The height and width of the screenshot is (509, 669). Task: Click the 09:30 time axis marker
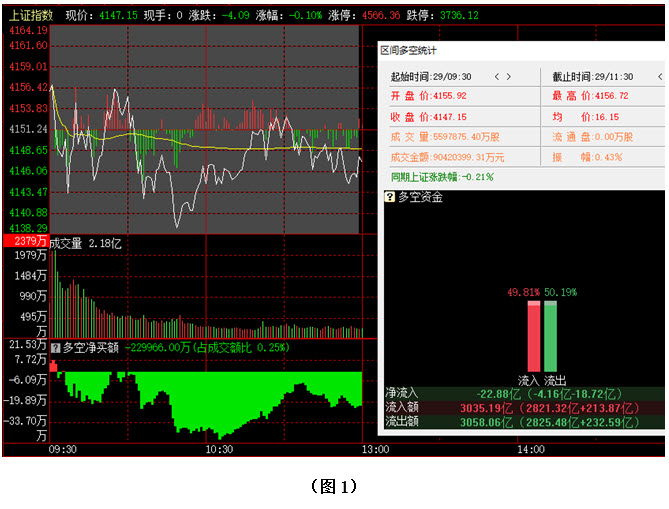pos(62,450)
